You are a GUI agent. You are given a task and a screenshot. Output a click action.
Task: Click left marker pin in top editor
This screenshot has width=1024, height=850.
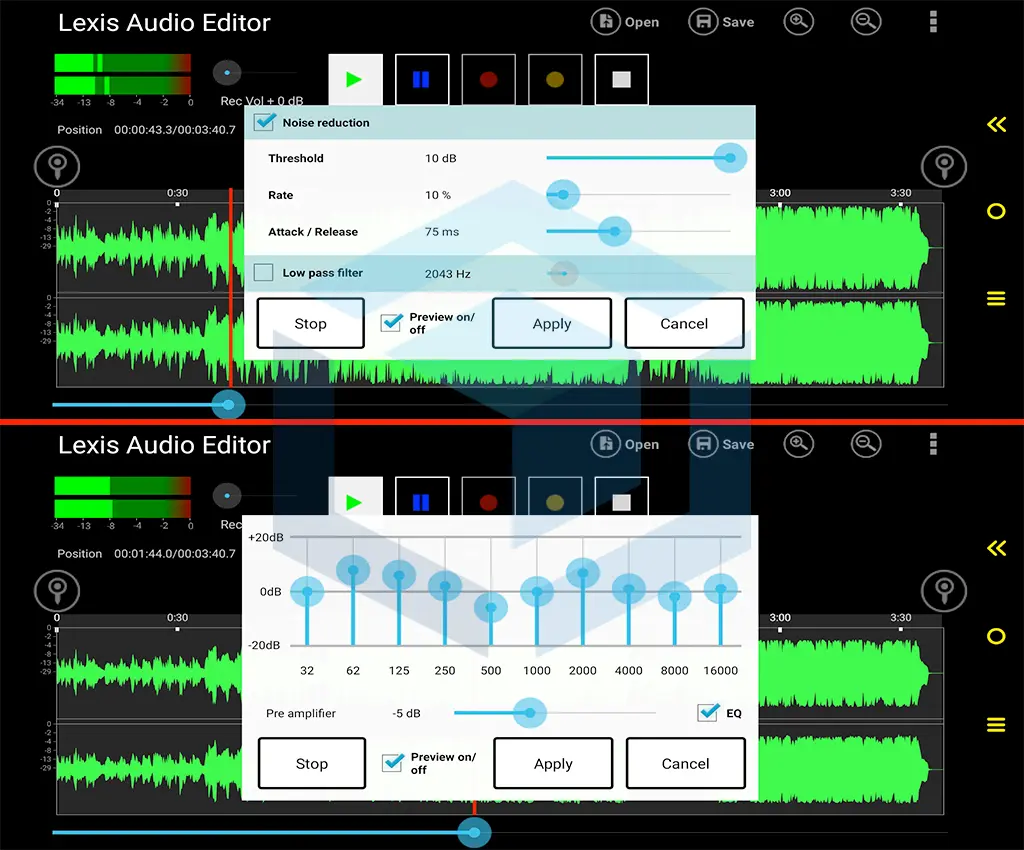[57, 166]
